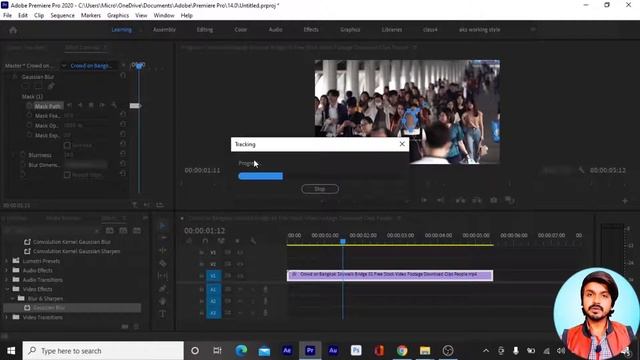Image resolution: width=640 pixels, height=360 pixels.
Task: Select the Selection tool
Action: pos(163,226)
